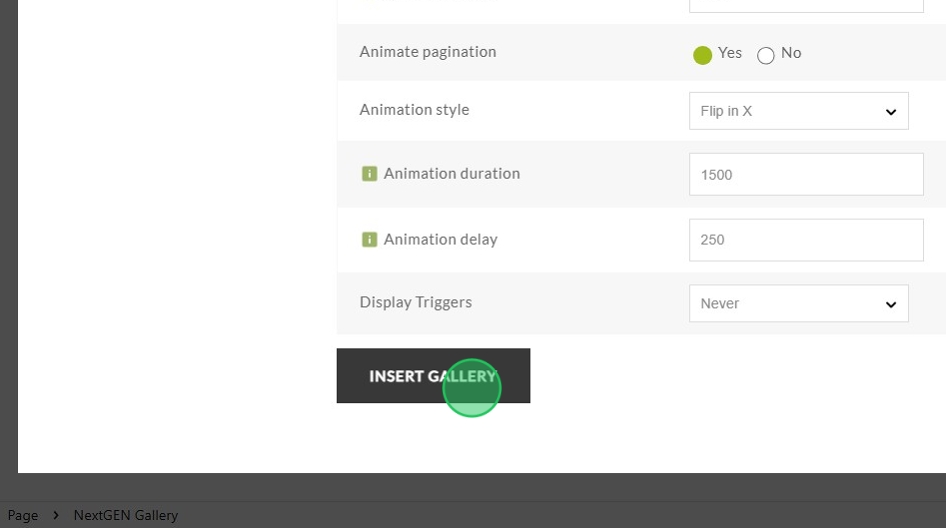Click the "Yes" label text
The height and width of the screenshot is (528, 946).
click(729, 53)
